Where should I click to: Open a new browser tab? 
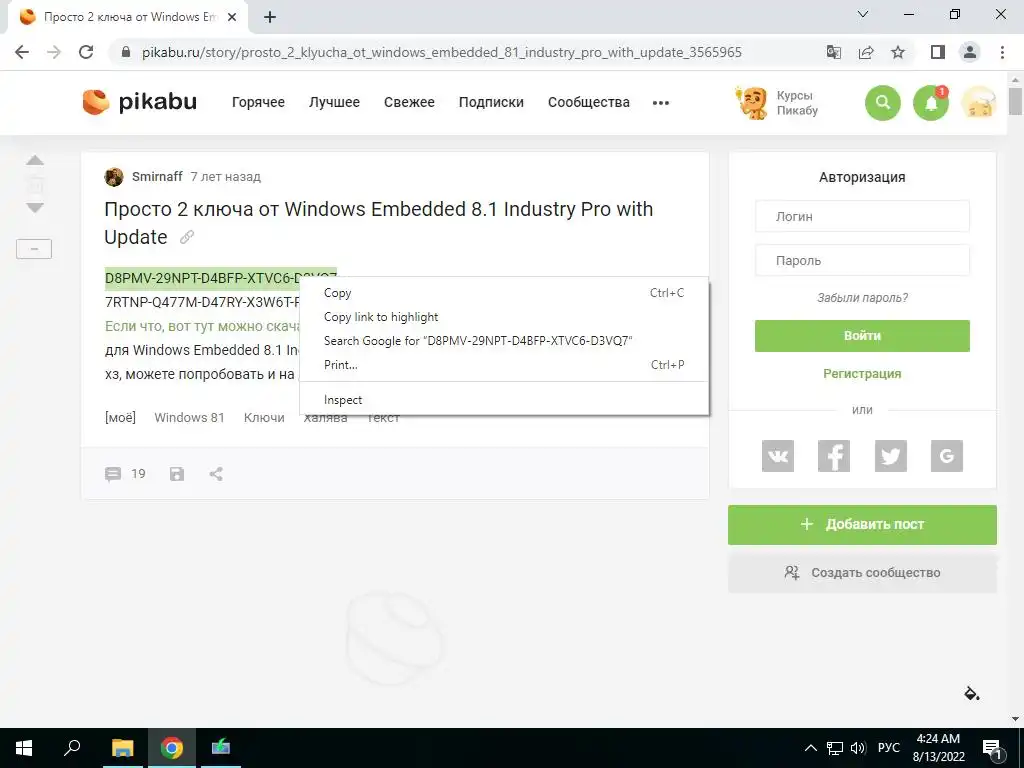pyautogui.click(x=270, y=18)
